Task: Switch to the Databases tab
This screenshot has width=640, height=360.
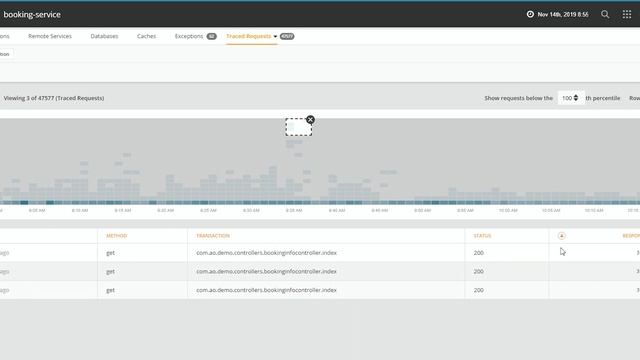Action: (x=104, y=36)
